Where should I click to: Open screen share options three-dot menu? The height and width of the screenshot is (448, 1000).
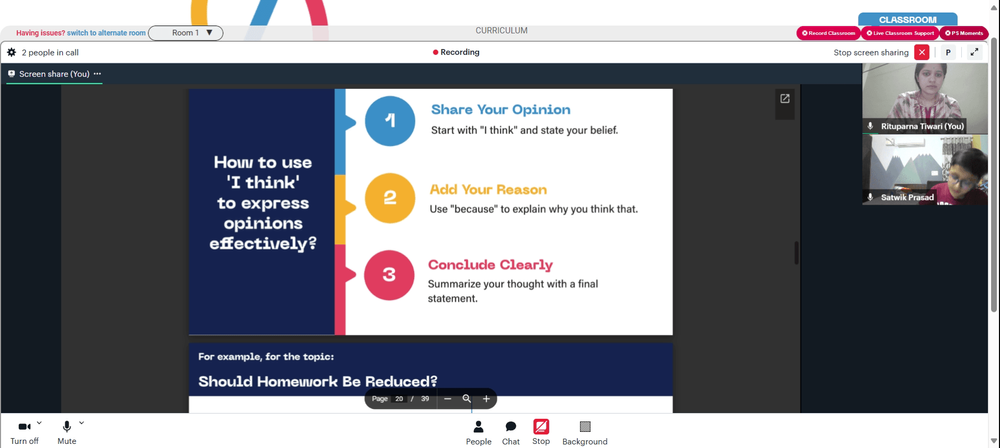coord(97,73)
